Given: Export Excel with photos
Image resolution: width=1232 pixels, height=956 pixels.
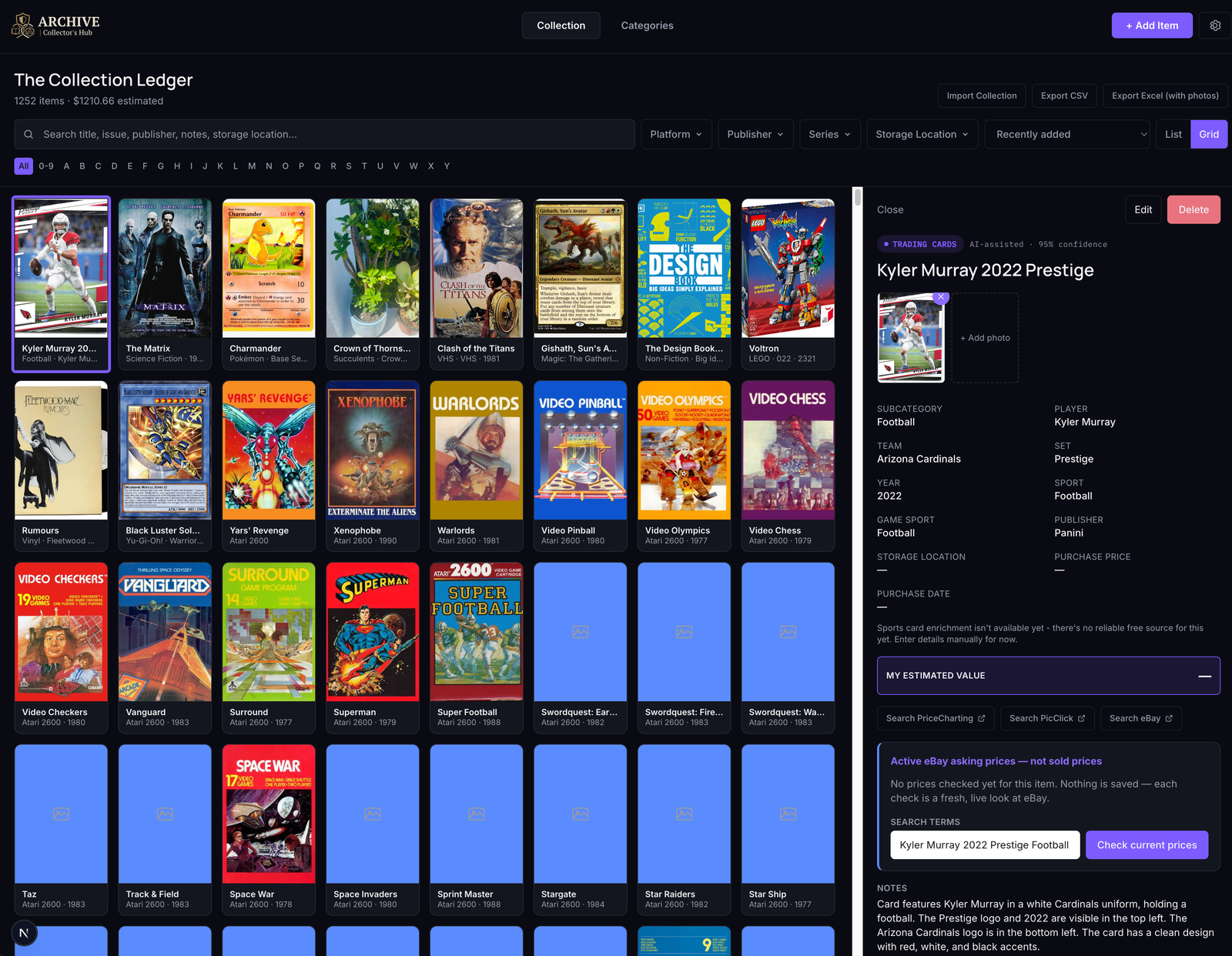Looking at the screenshot, I should [1165, 95].
